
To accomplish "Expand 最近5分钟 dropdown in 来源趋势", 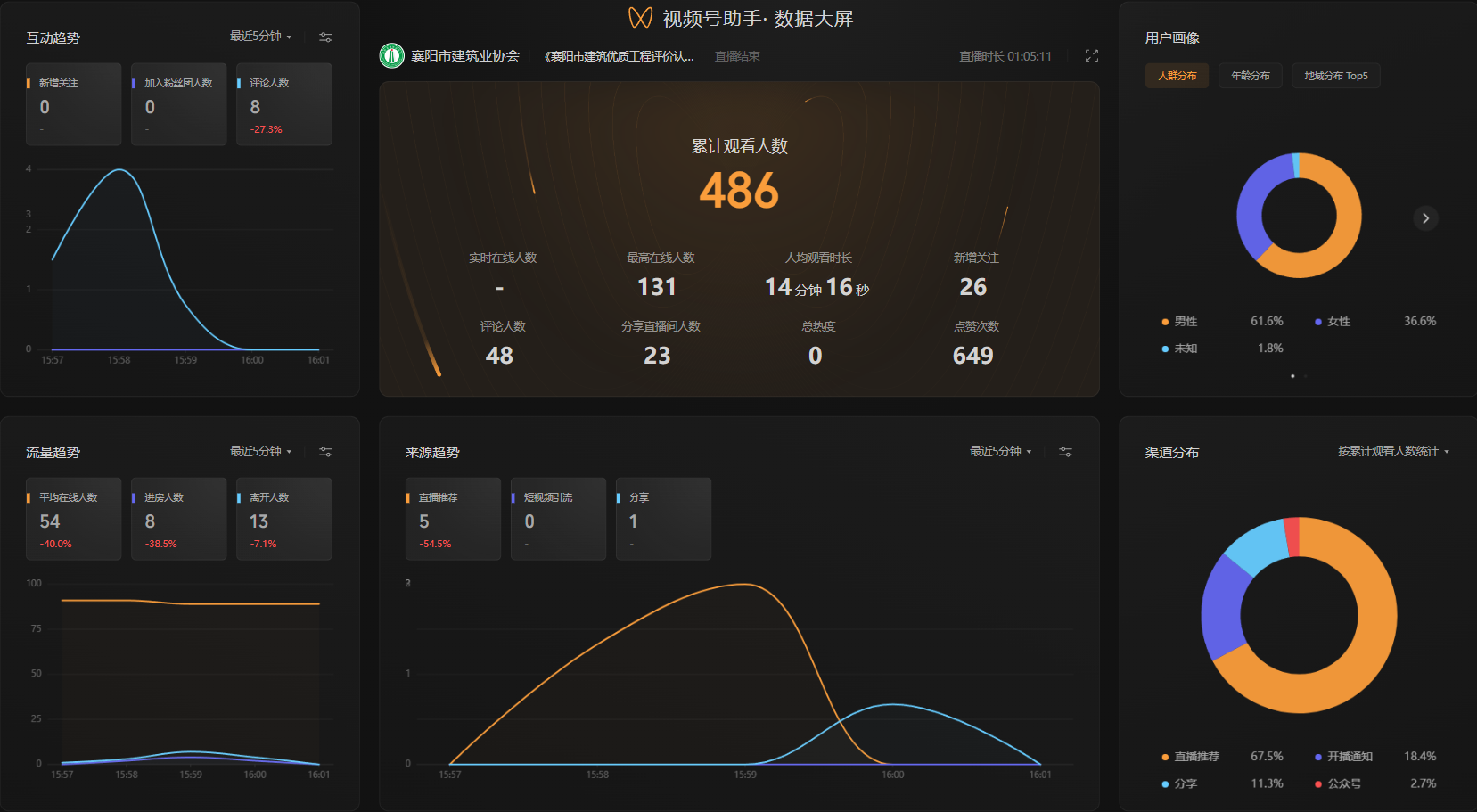I will (x=1000, y=452).
